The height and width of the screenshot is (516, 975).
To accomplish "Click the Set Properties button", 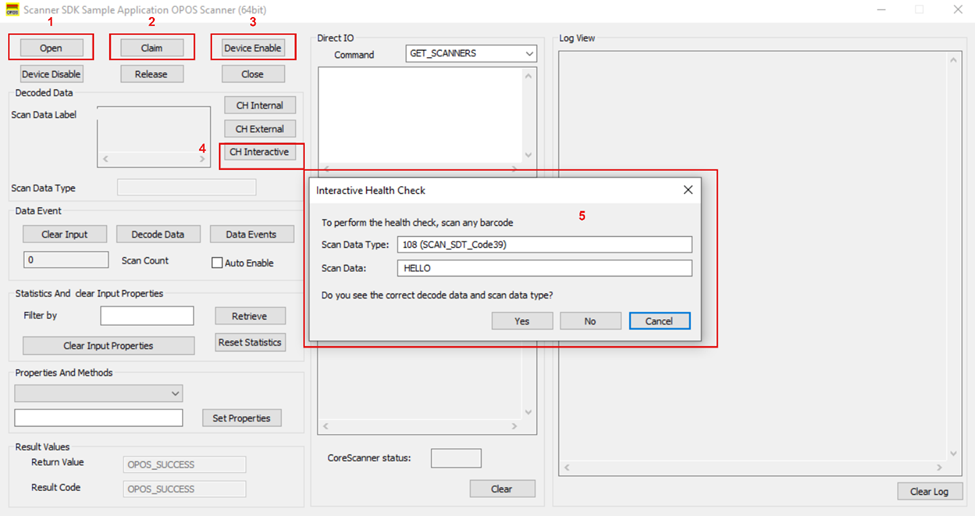I will pos(242,418).
